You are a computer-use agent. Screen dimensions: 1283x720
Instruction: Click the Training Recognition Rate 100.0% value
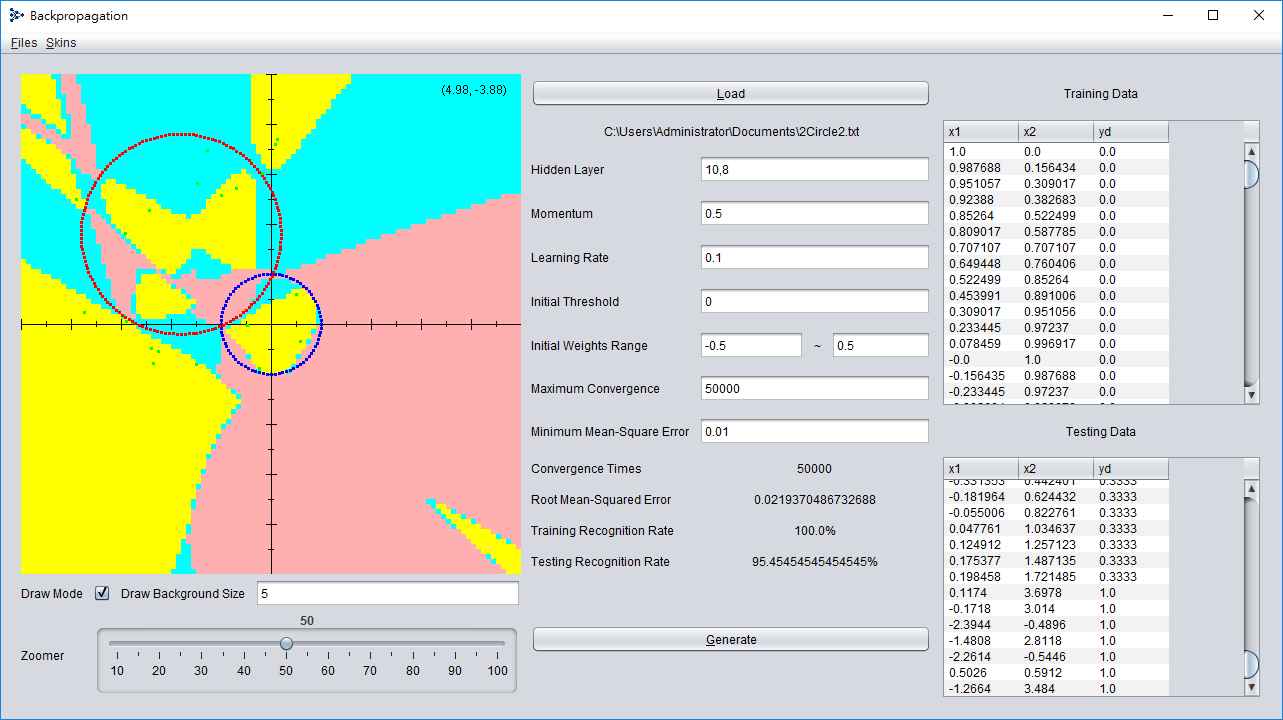(814, 531)
